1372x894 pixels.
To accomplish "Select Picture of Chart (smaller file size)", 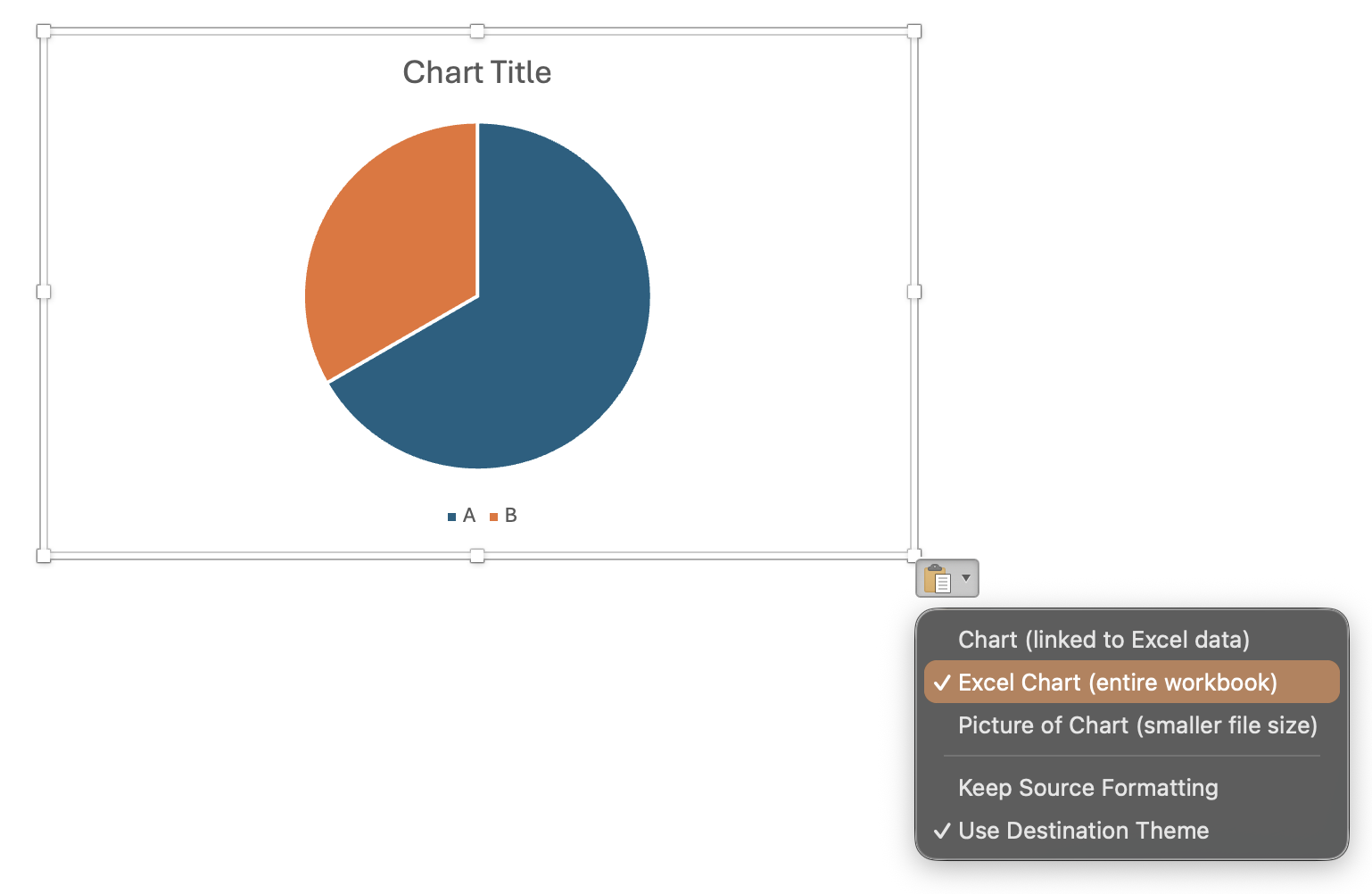I will [1137, 725].
